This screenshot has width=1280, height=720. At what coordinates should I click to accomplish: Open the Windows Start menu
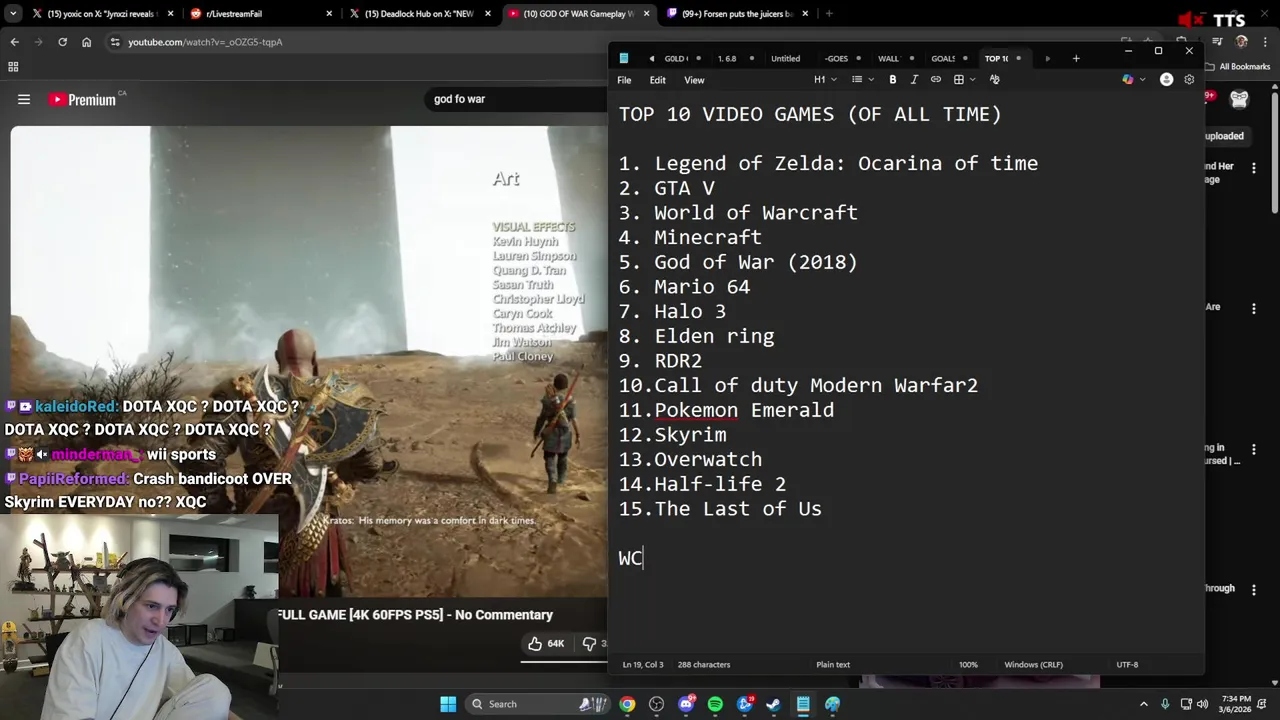tap(448, 704)
